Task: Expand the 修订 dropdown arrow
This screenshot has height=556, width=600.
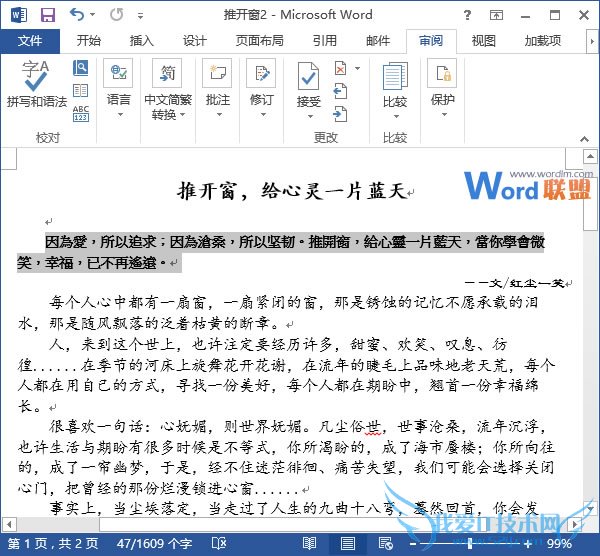Action: (263, 114)
